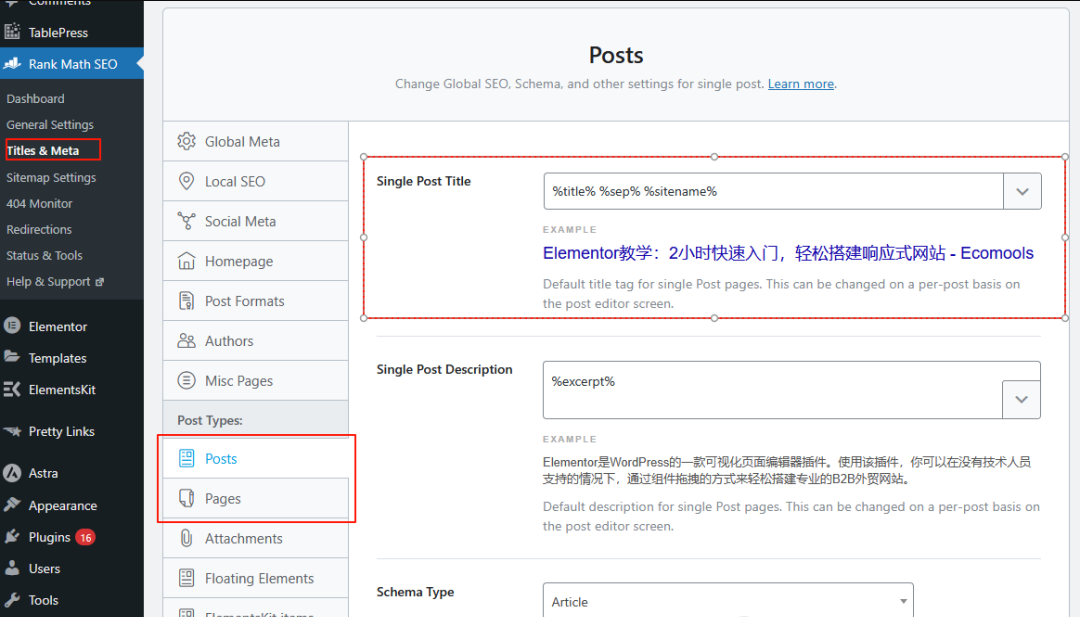Go to Sitemap Settings in Rank Math menu
1080x617 pixels.
51,178
